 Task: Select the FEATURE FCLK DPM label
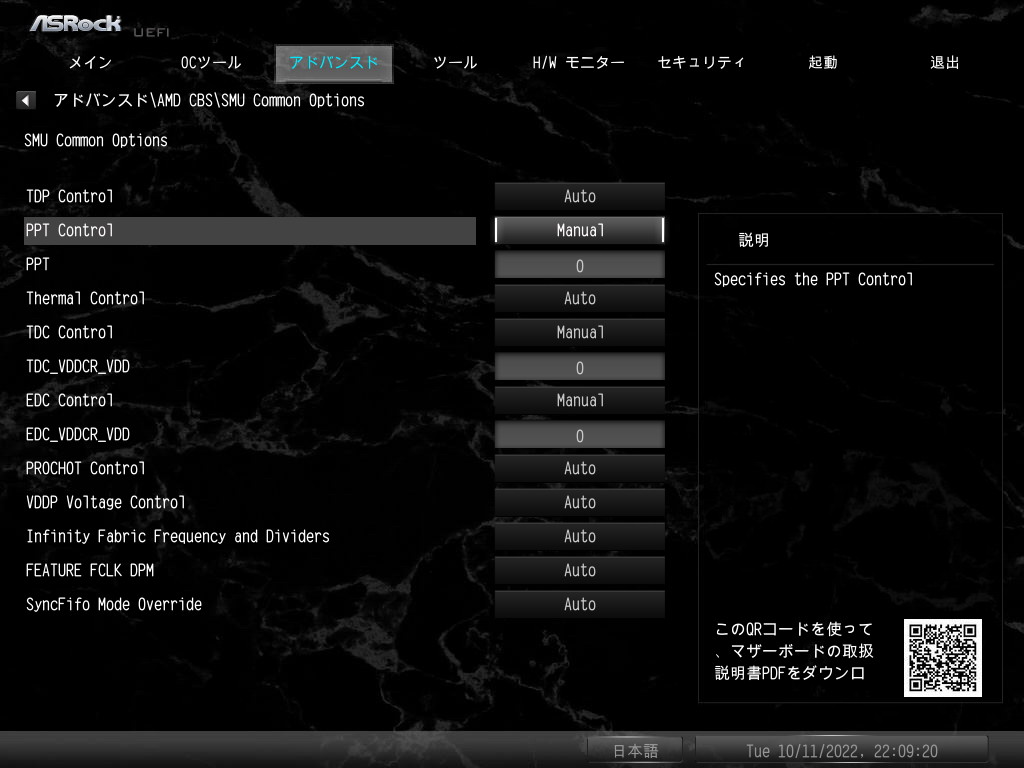(x=90, y=569)
